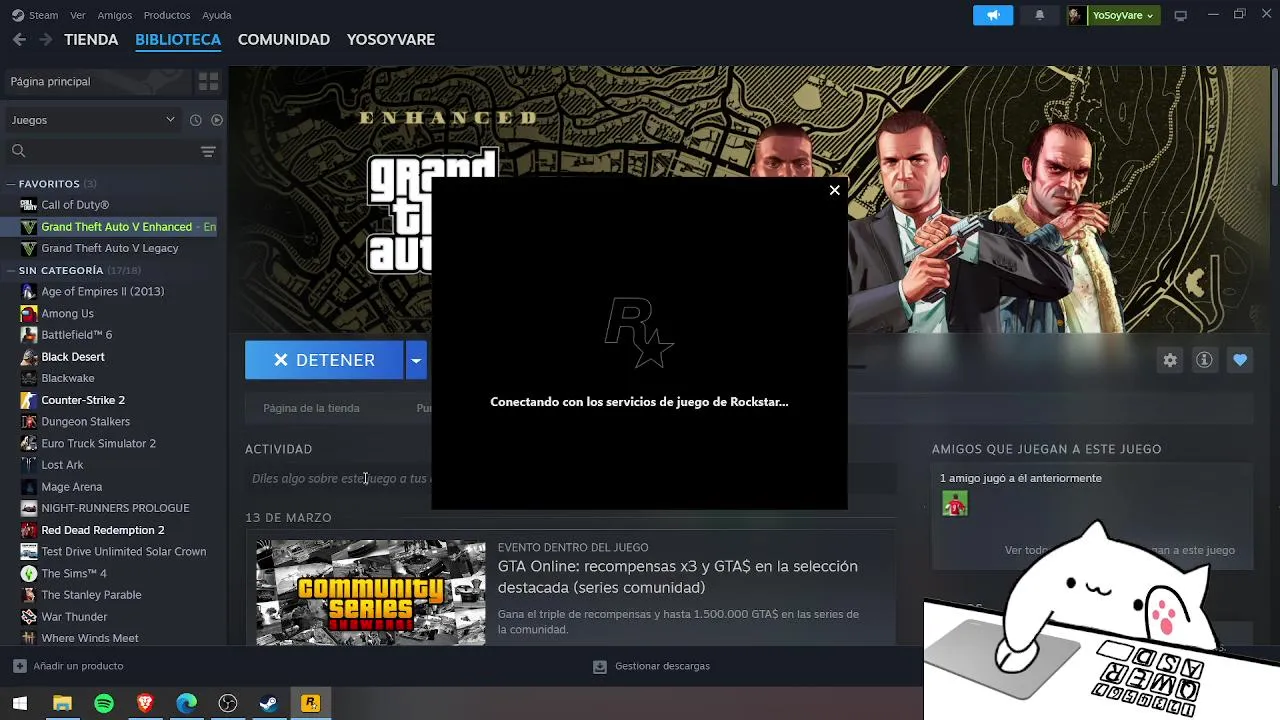Screen dimensions: 1280x720
Task: Select NIGHT-RUNNERS PROLOGUE in the list
Action: coord(115,508)
